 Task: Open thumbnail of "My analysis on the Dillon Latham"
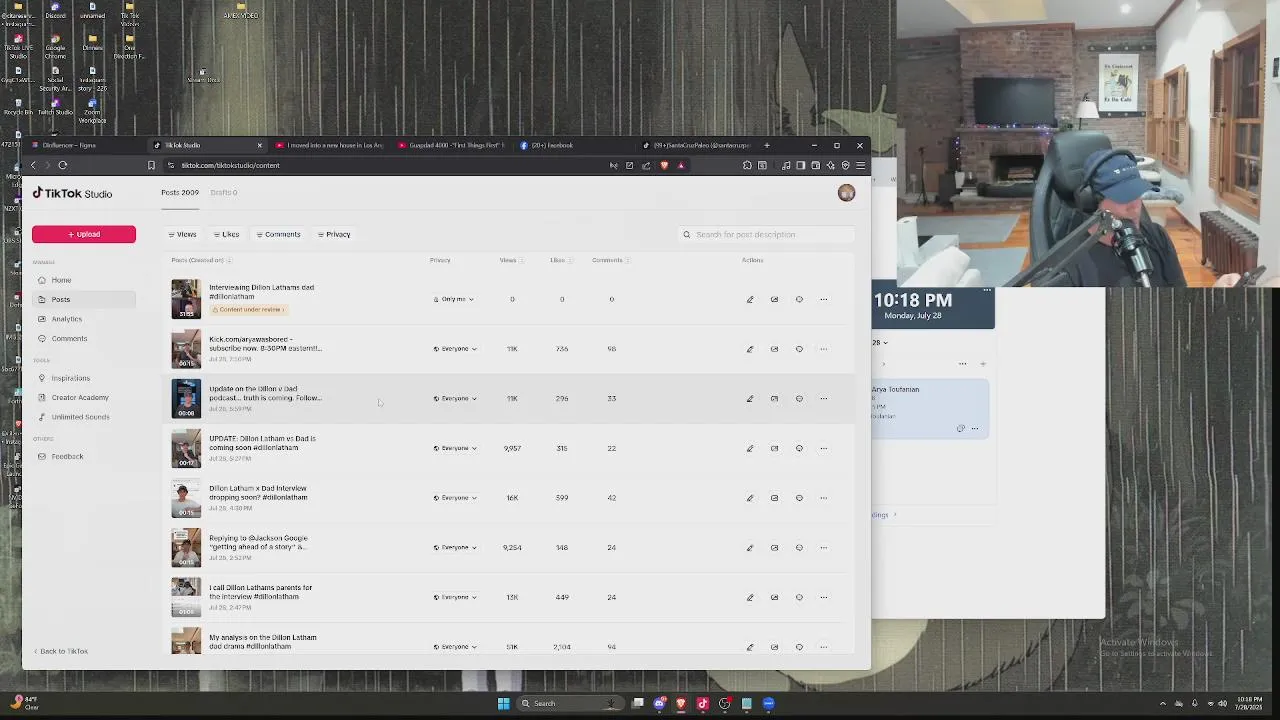click(186, 641)
